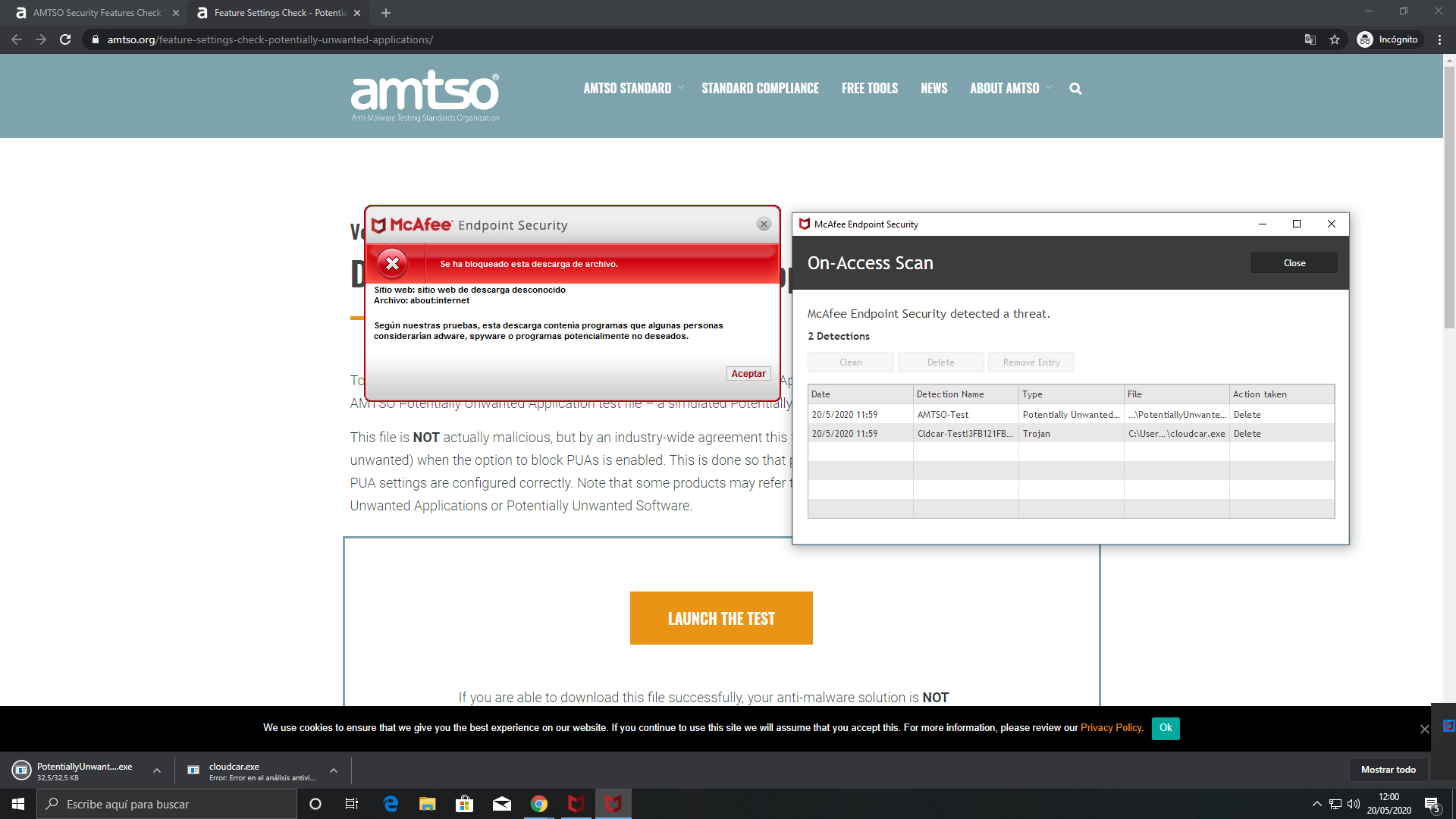Click the search magnifier icon in AMTSO header
The image size is (1456, 819).
[x=1075, y=89]
